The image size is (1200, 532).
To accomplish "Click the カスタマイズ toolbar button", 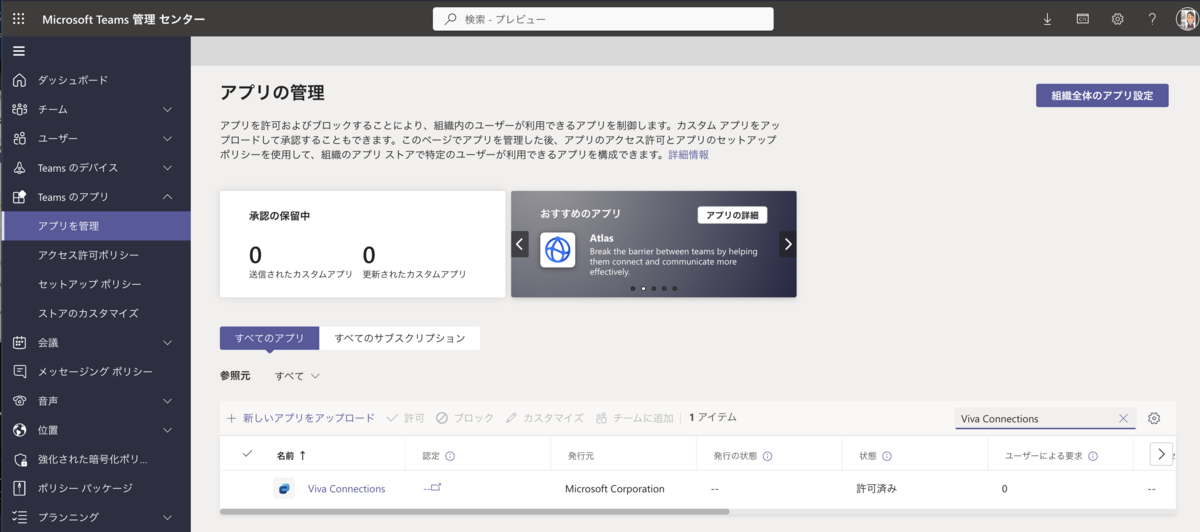I will coord(545,418).
